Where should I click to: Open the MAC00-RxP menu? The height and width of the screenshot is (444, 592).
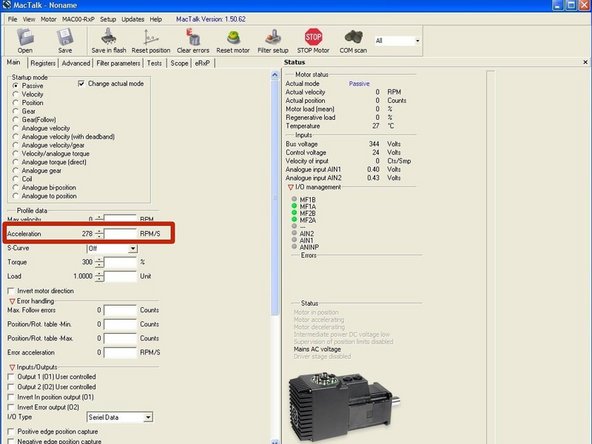point(78,19)
